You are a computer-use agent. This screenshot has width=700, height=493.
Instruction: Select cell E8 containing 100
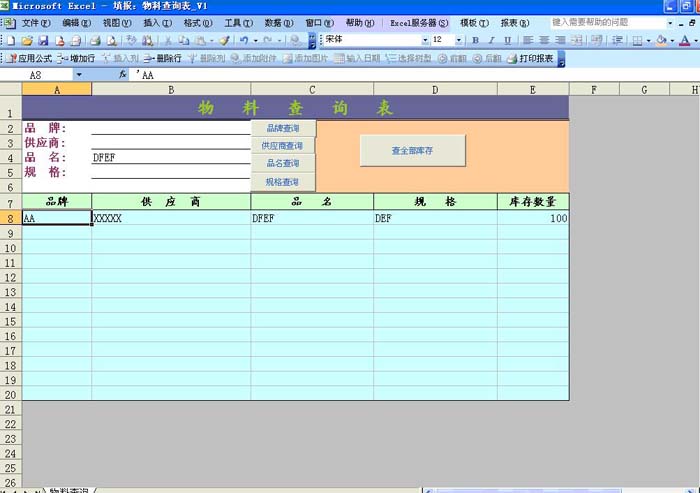click(x=533, y=217)
